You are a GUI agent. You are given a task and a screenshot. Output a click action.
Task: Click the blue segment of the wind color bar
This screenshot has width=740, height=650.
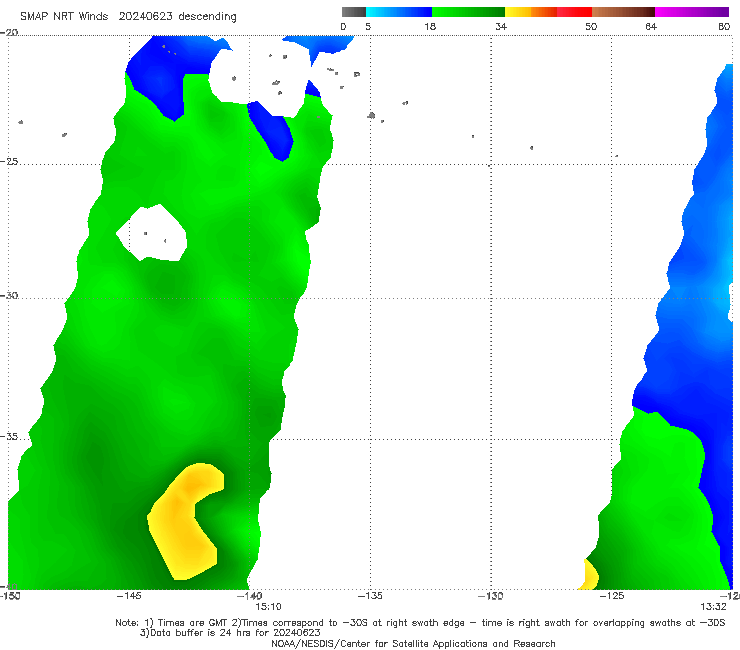[x=399, y=12]
